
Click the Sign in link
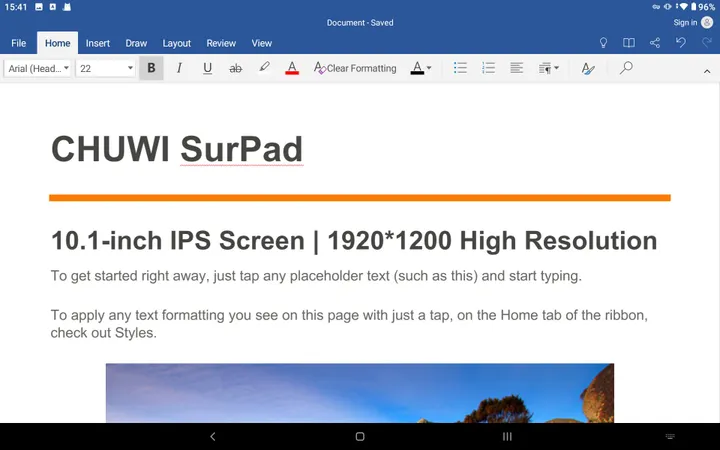tap(685, 22)
